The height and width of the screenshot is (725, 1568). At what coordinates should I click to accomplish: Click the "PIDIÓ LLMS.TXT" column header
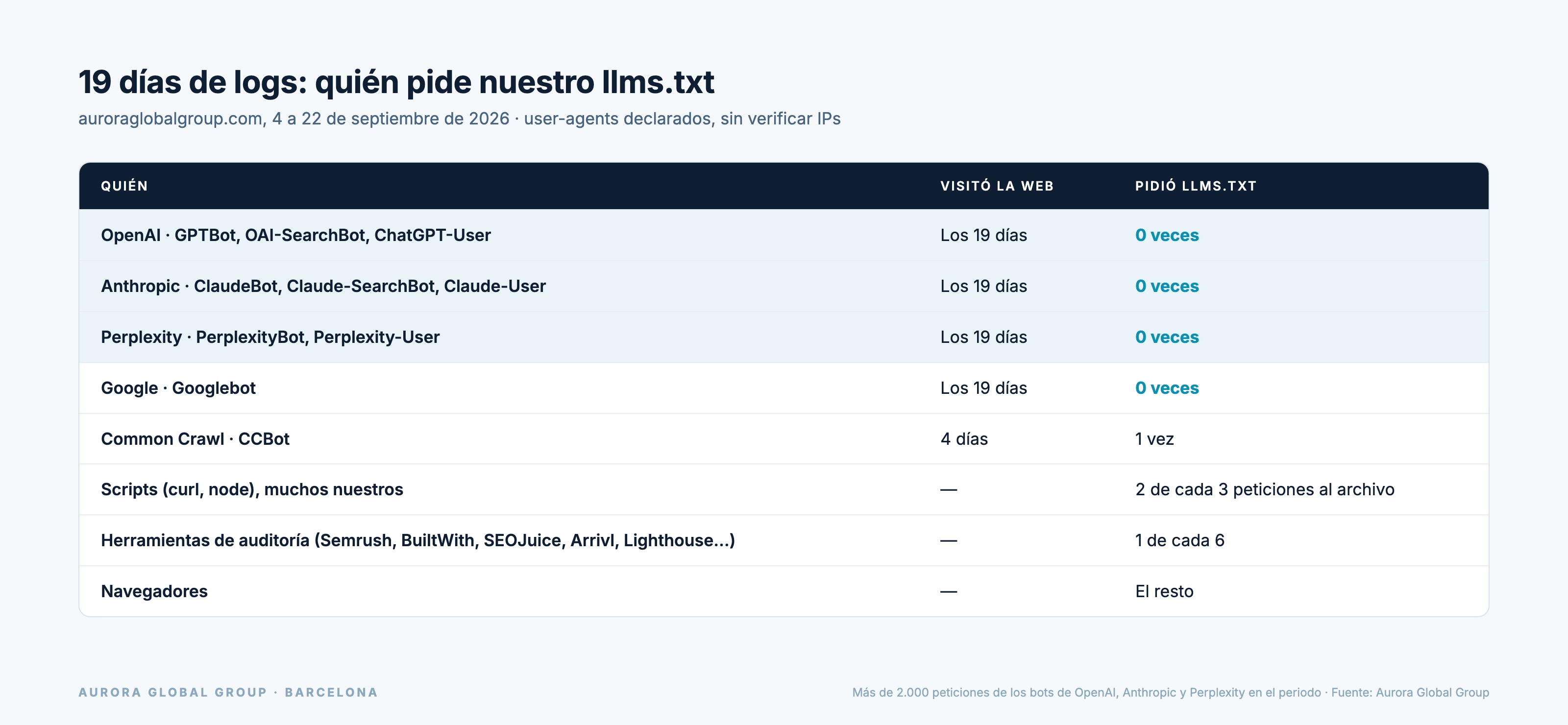[x=1196, y=186]
